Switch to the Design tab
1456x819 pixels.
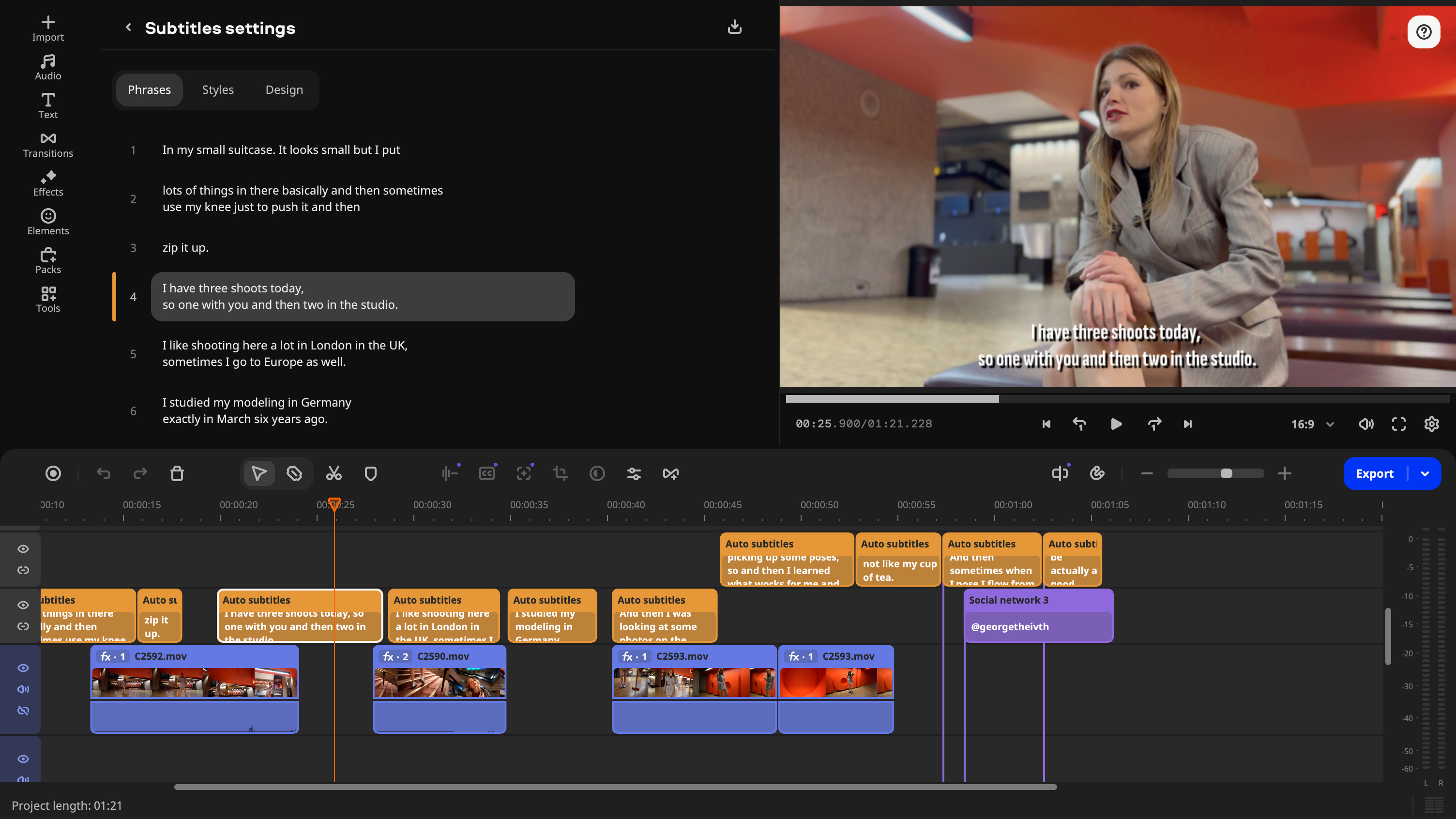click(x=284, y=90)
